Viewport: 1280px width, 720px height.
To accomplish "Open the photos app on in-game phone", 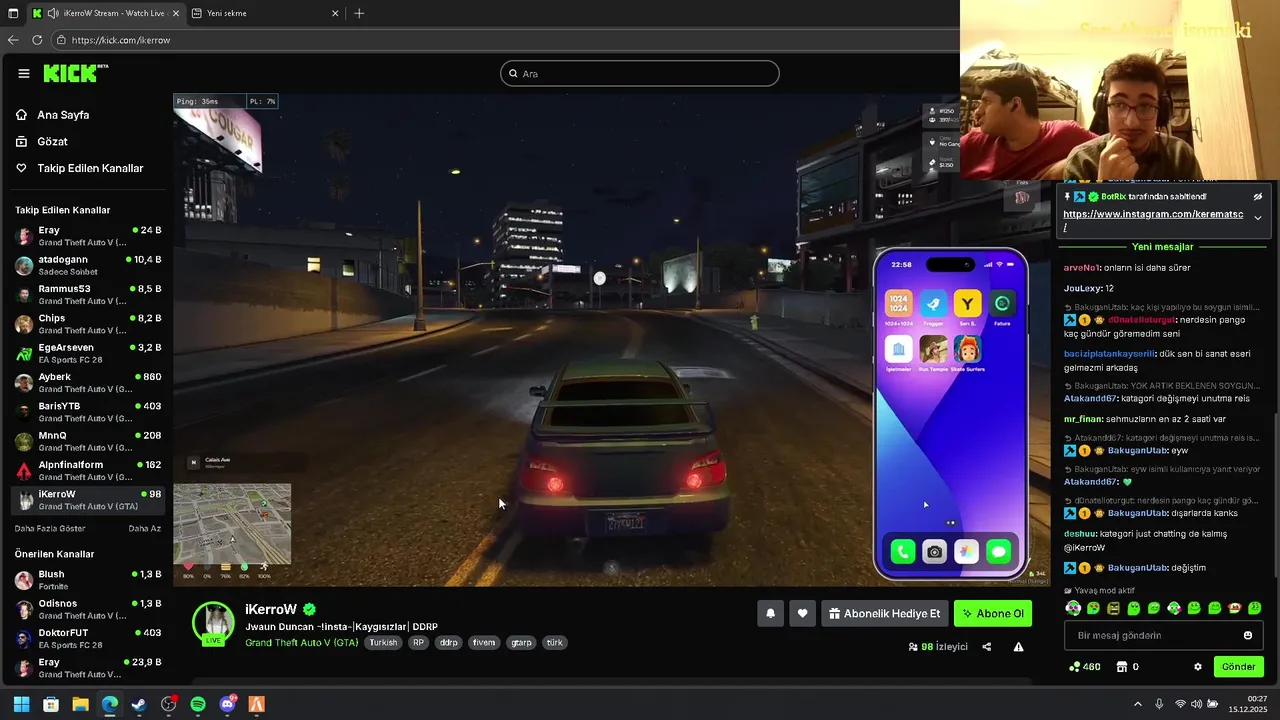I will tap(966, 552).
